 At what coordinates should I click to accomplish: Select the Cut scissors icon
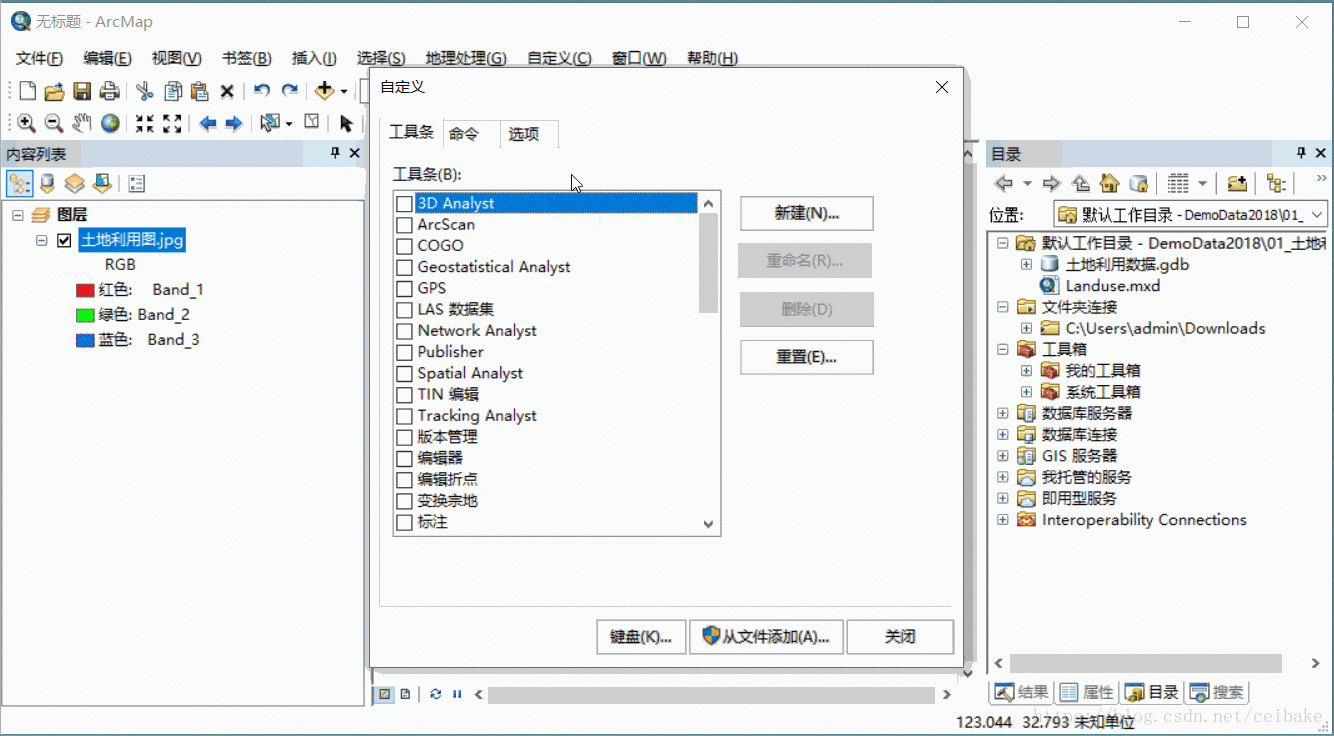(x=145, y=92)
